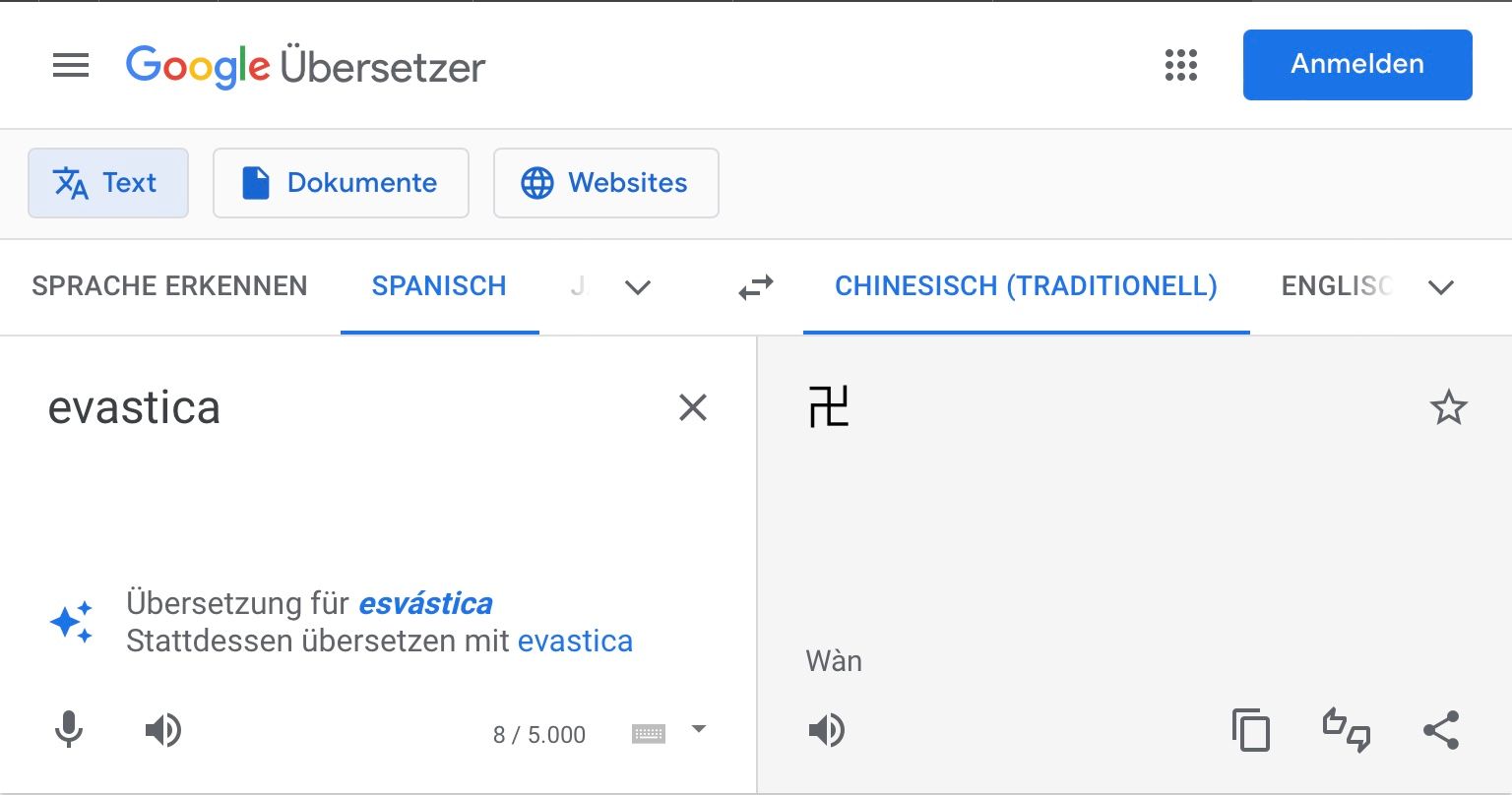Listen to the translated text

[x=827, y=731]
